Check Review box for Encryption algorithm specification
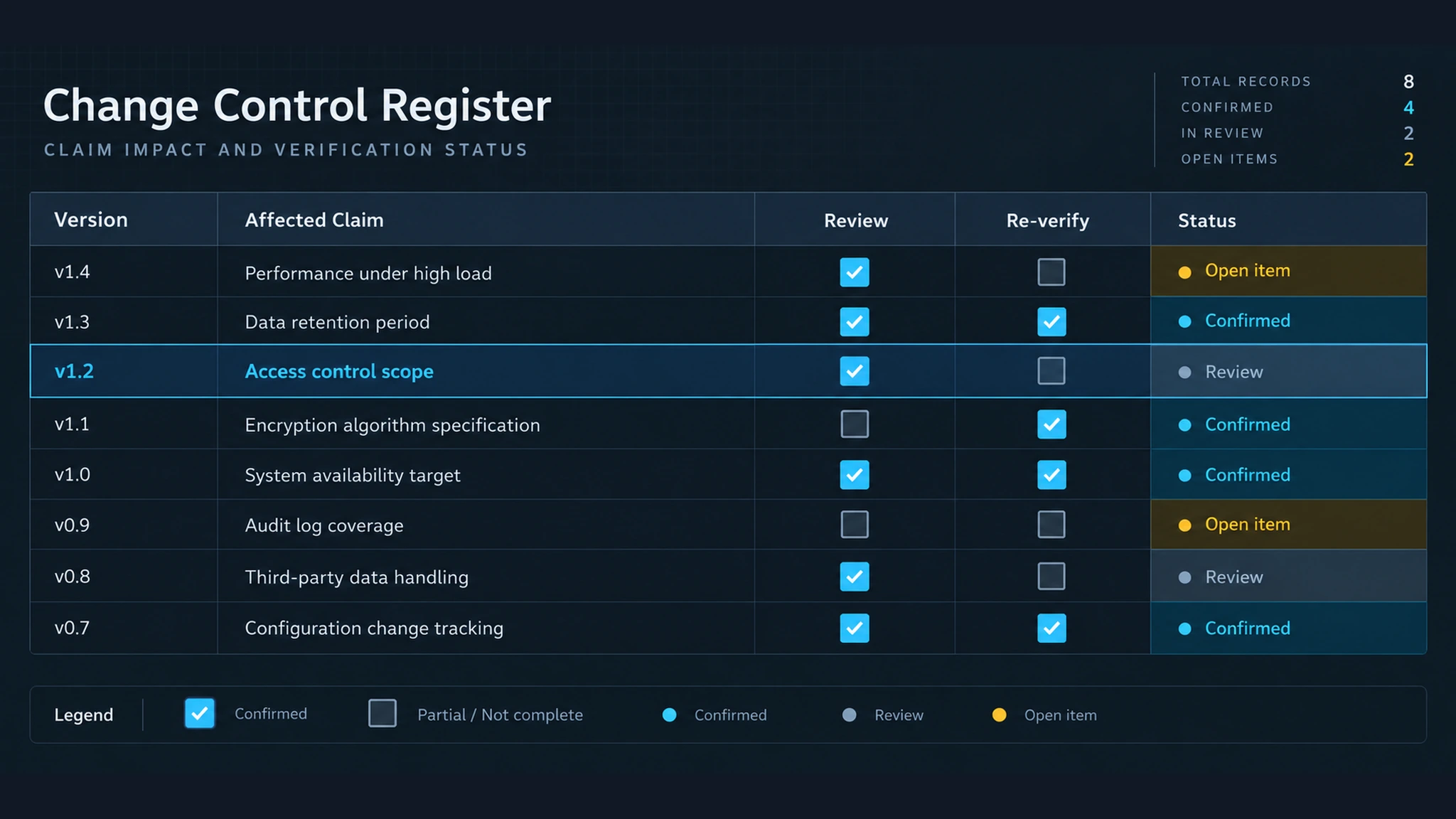1456x819 pixels. tap(854, 424)
